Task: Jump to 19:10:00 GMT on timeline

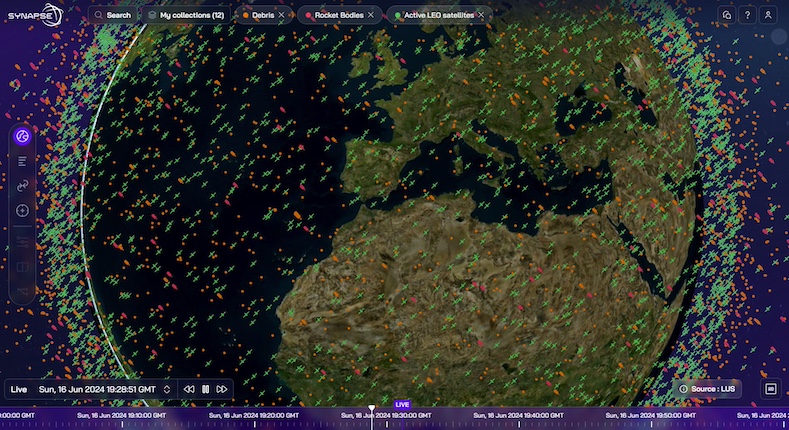Action: (121, 416)
